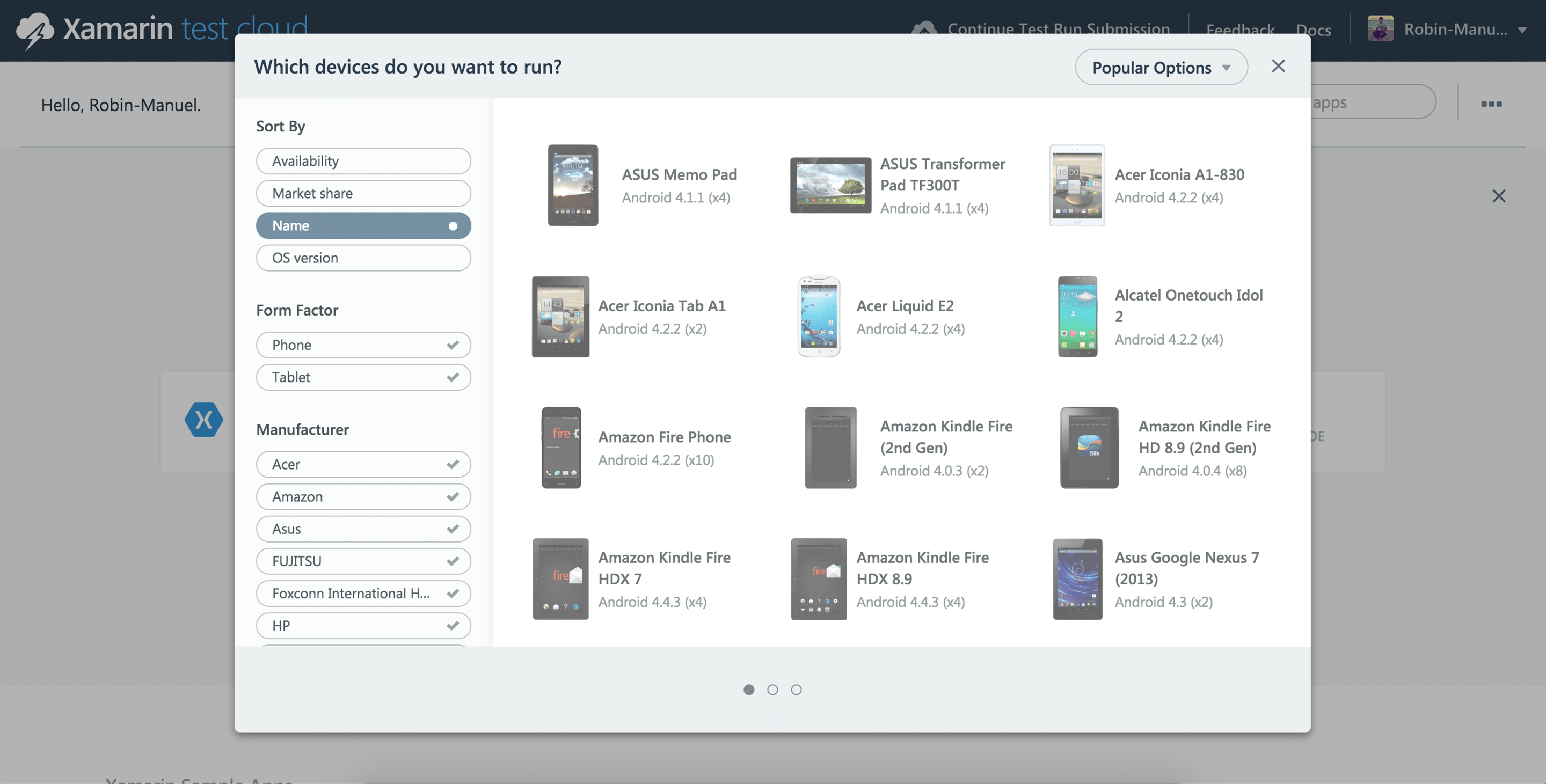Click 'Android 4.0.4 (x8)' text
1546x784 pixels.
1192,471
